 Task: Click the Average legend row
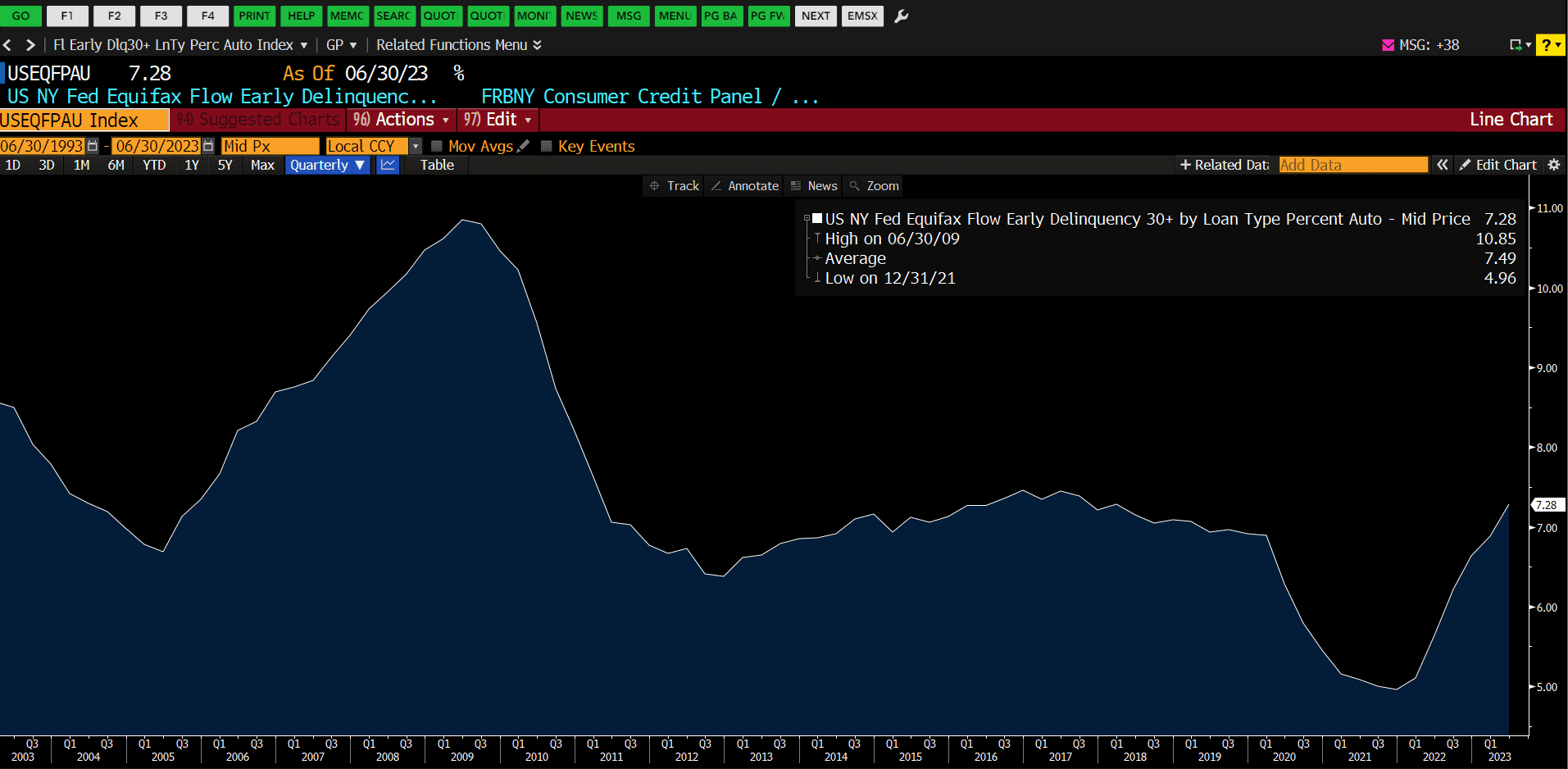click(x=1170, y=258)
